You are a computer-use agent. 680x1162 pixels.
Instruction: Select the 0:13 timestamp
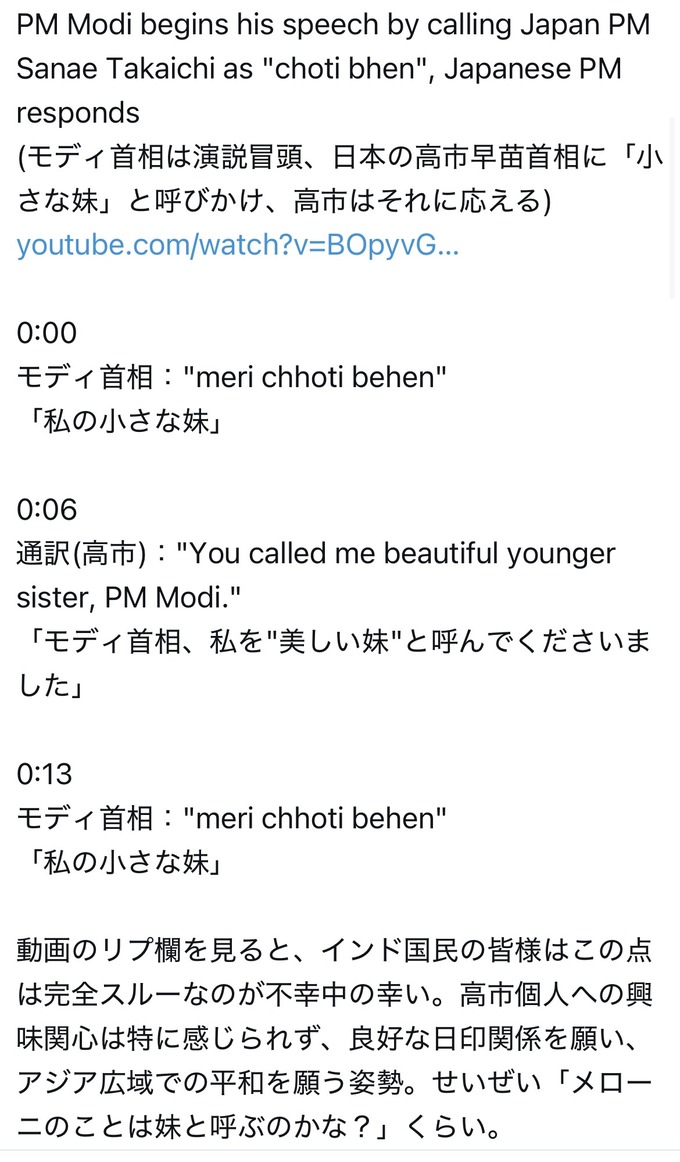point(44,774)
